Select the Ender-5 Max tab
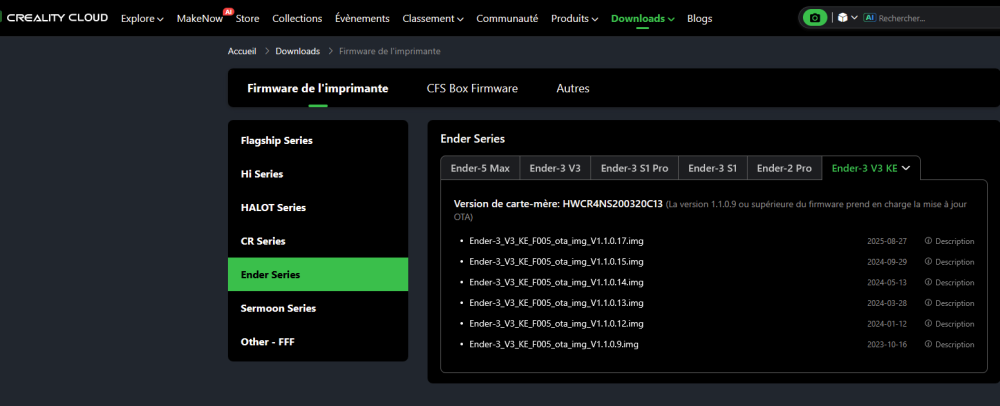The height and width of the screenshot is (406, 1000). (x=480, y=168)
